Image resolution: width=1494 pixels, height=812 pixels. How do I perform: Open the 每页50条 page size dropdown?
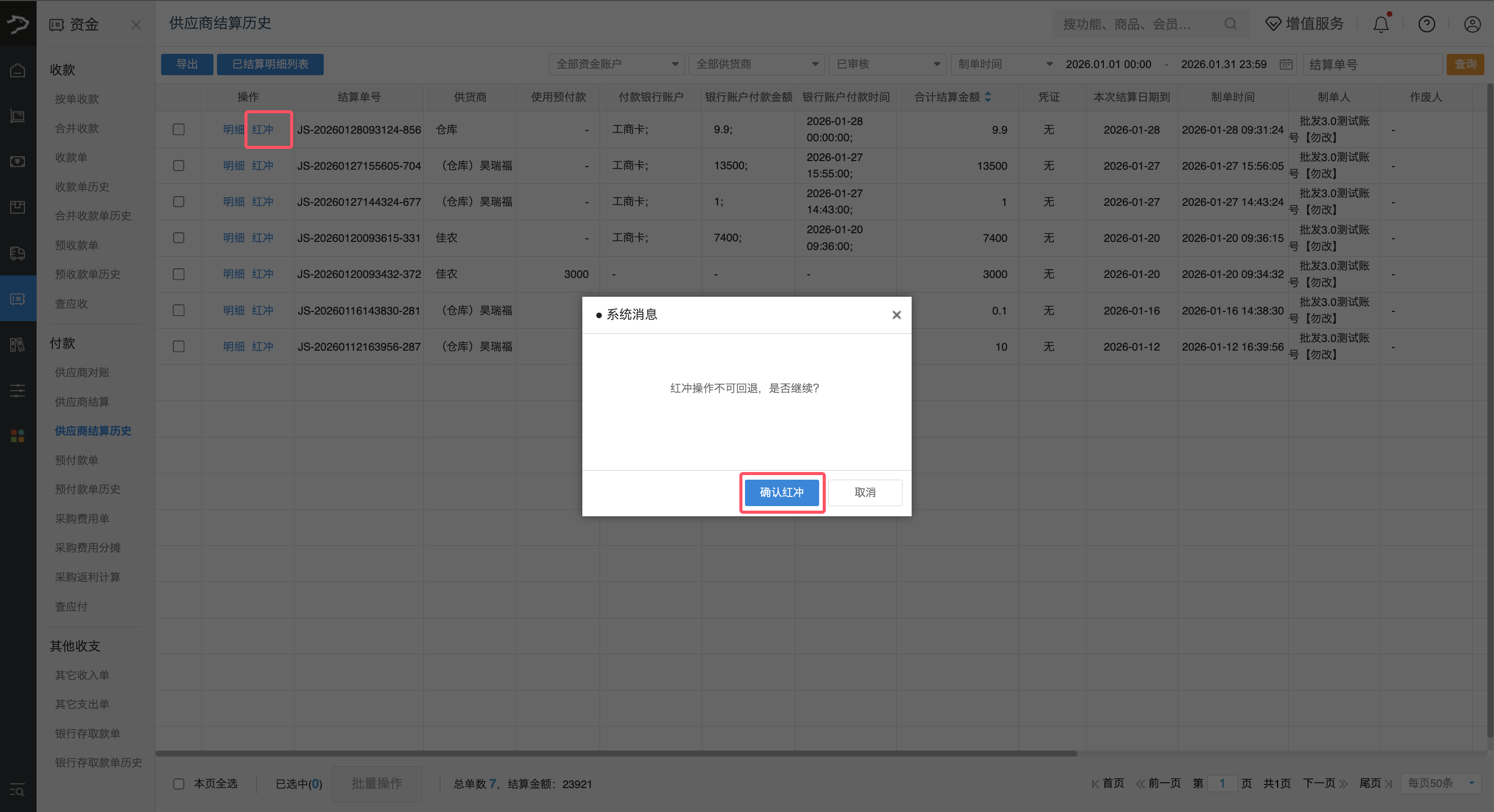pos(1440,783)
